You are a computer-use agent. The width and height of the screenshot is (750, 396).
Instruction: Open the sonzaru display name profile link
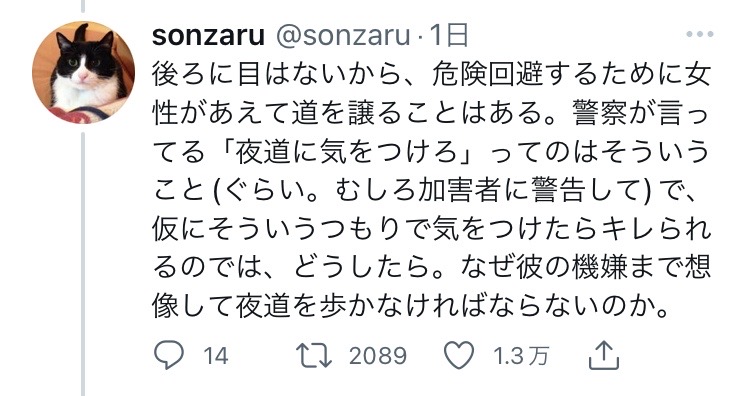tap(208, 36)
